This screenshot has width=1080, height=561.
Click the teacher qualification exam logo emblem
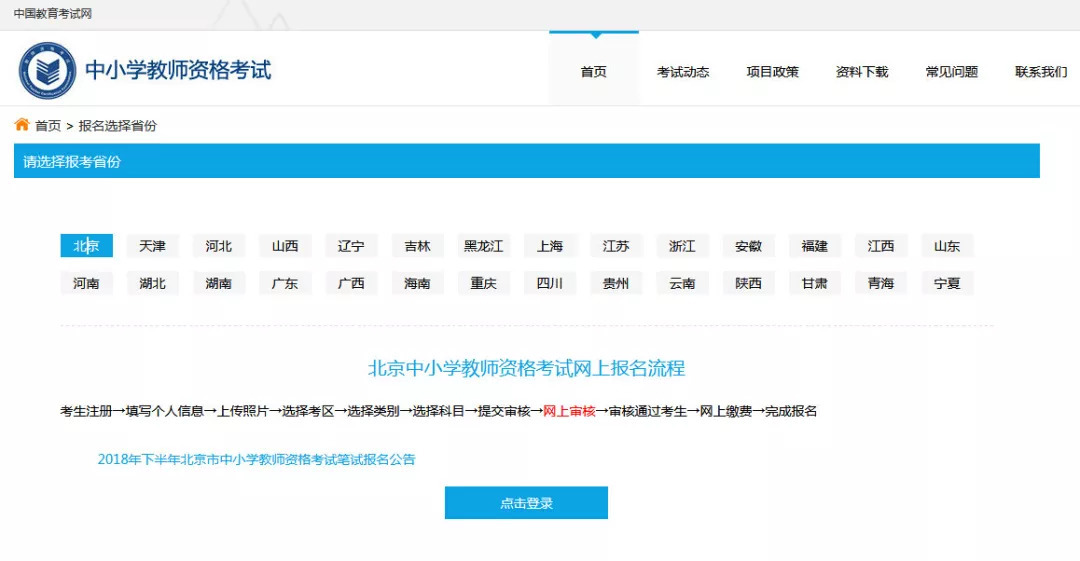point(47,71)
